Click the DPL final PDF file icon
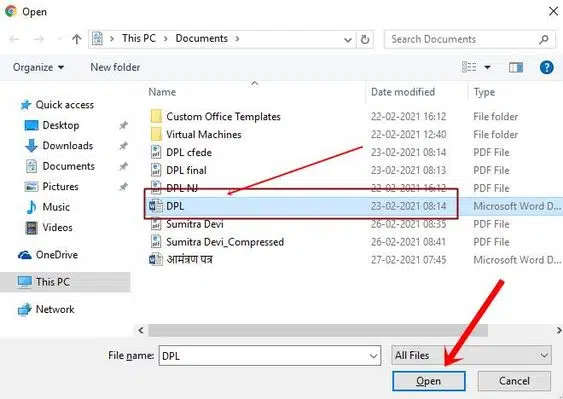The width and height of the screenshot is (563, 399). pos(156,170)
